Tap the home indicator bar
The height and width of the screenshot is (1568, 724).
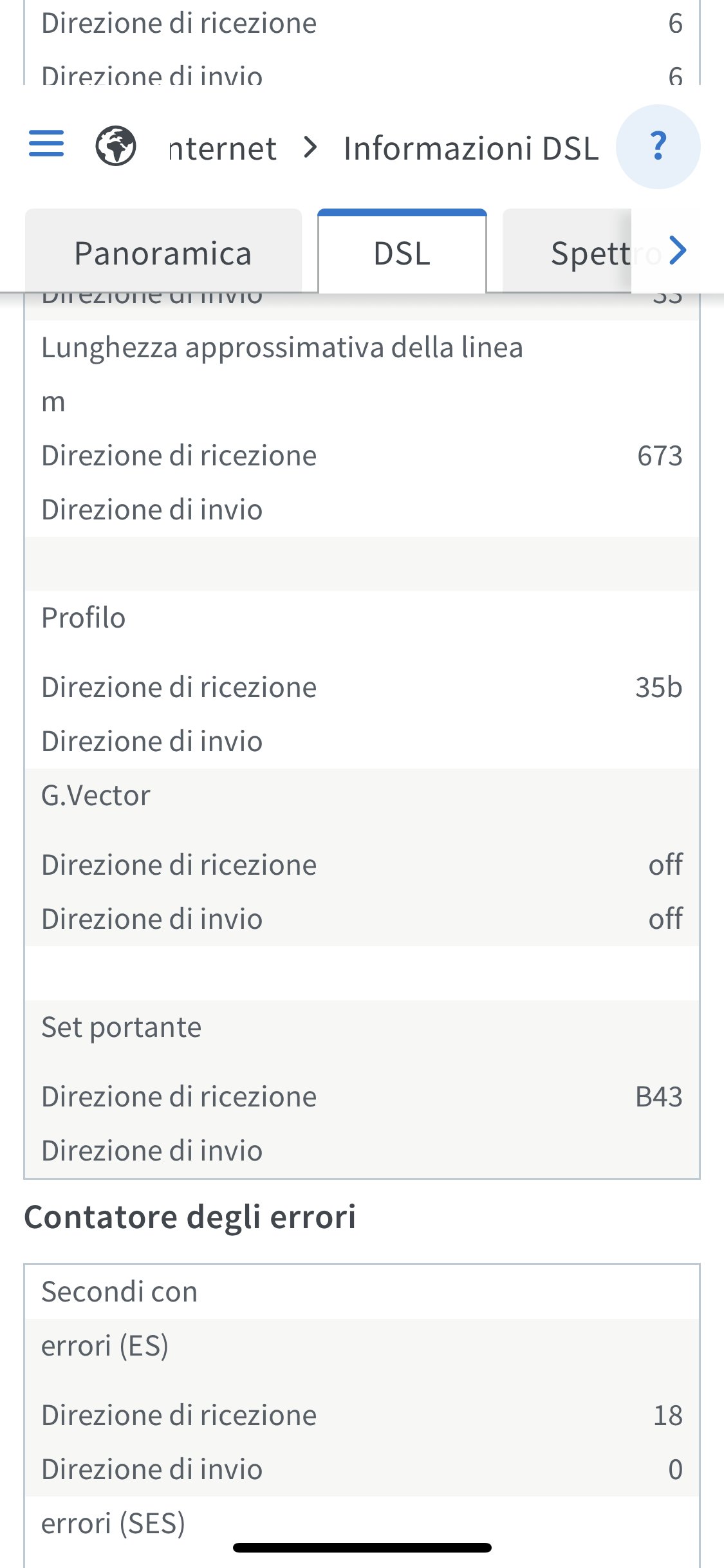[362, 1547]
